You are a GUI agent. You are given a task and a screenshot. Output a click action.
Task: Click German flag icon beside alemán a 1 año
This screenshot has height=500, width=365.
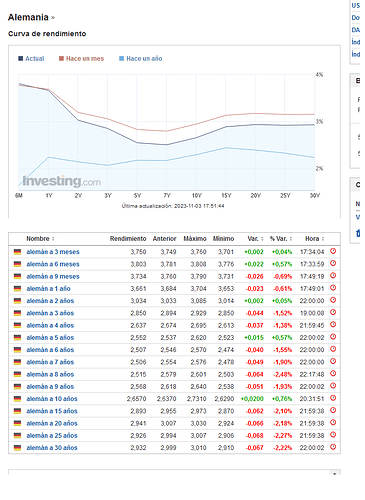point(17,289)
